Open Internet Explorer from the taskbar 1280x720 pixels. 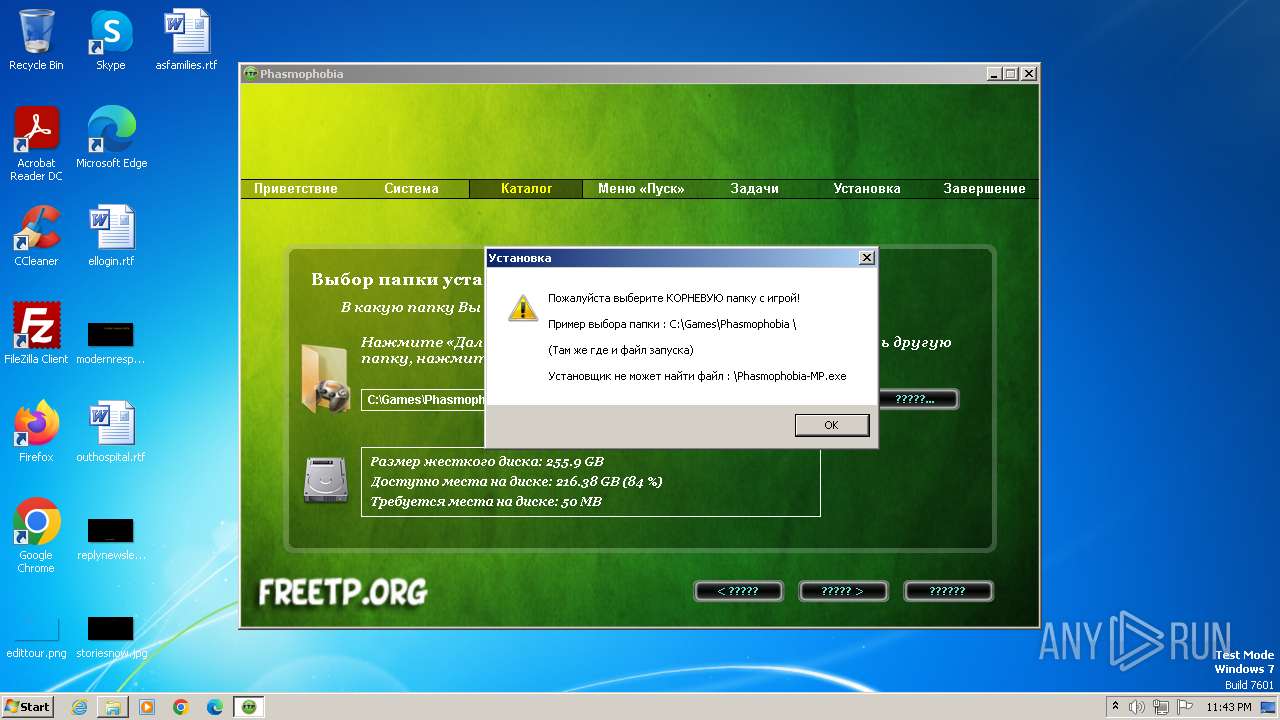tap(79, 707)
